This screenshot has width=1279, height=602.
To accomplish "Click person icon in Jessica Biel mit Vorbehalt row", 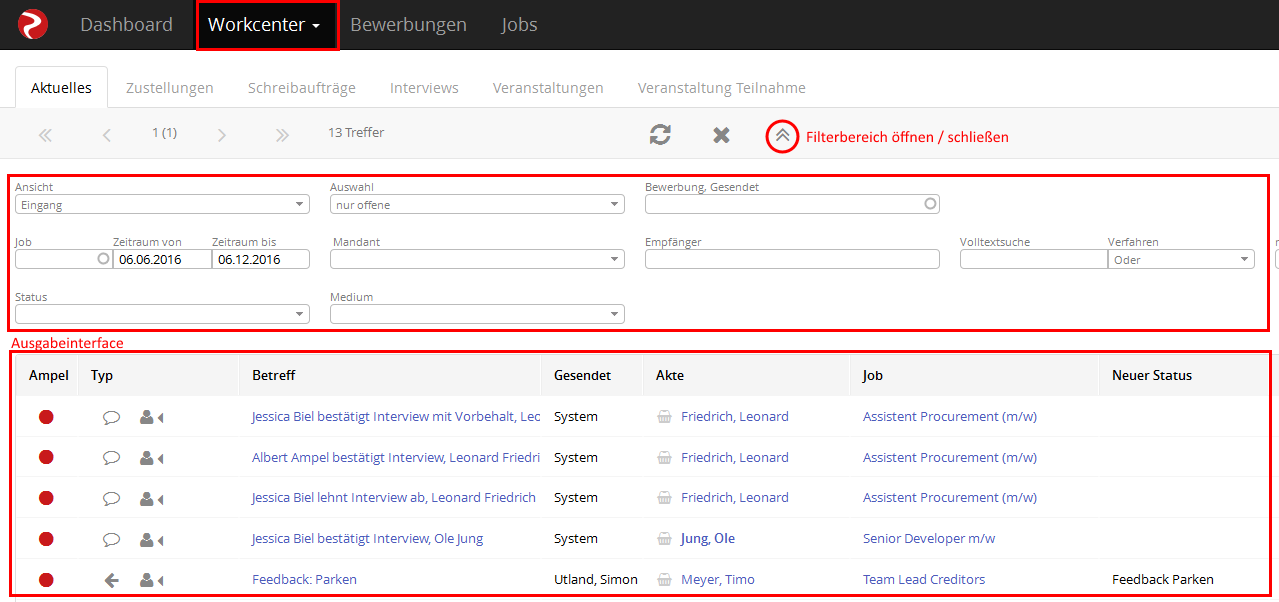I will point(151,417).
